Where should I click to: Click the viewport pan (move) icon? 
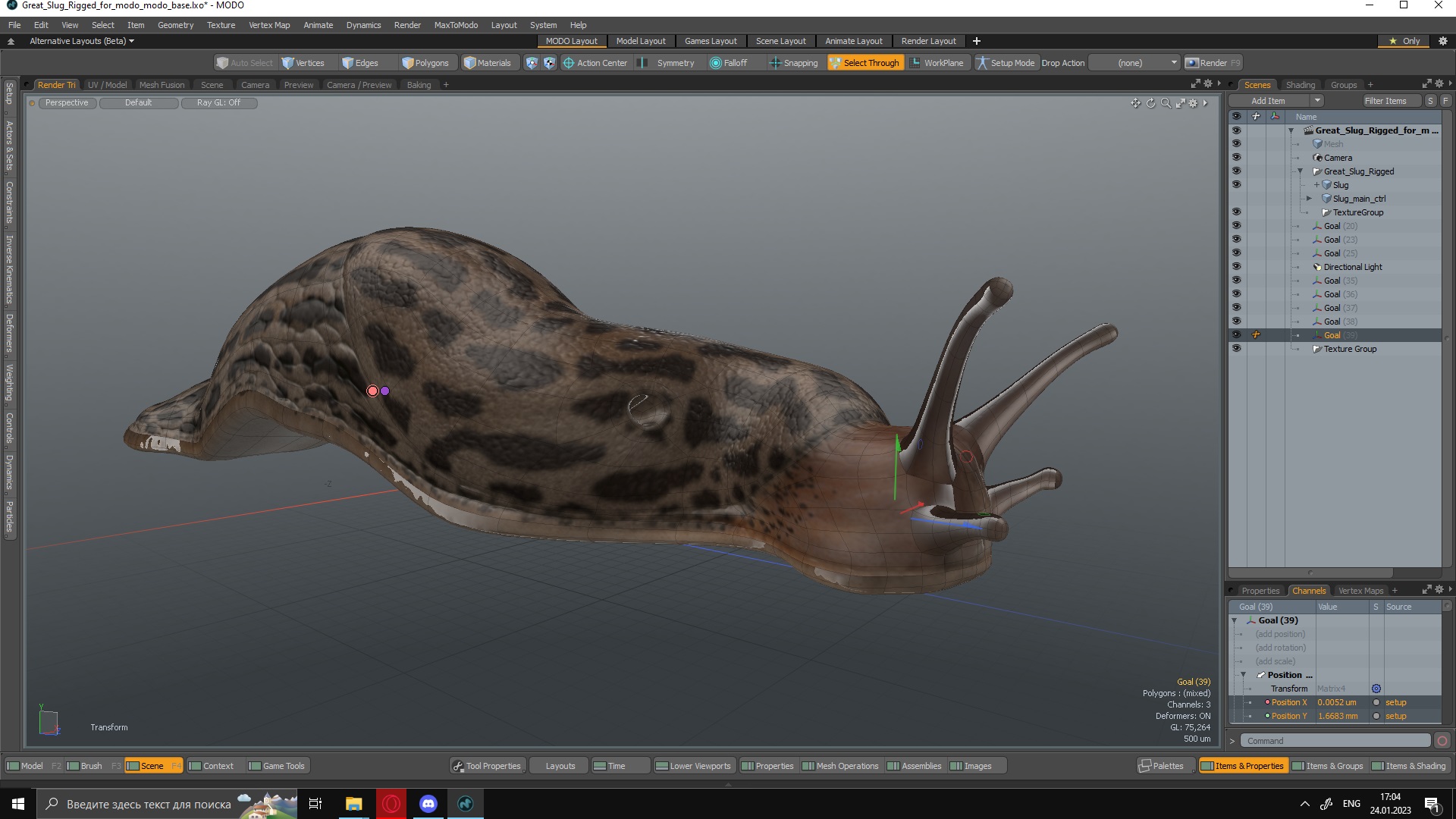[x=1135, y=103]
